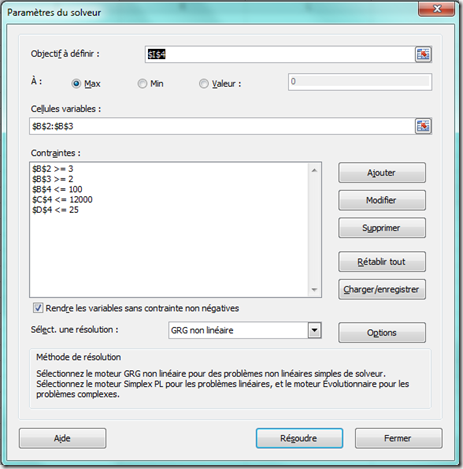Viewport: 463px width, 469px height.
Task: Toggle non-negative variables checkbox
Action: click(38, 308)
